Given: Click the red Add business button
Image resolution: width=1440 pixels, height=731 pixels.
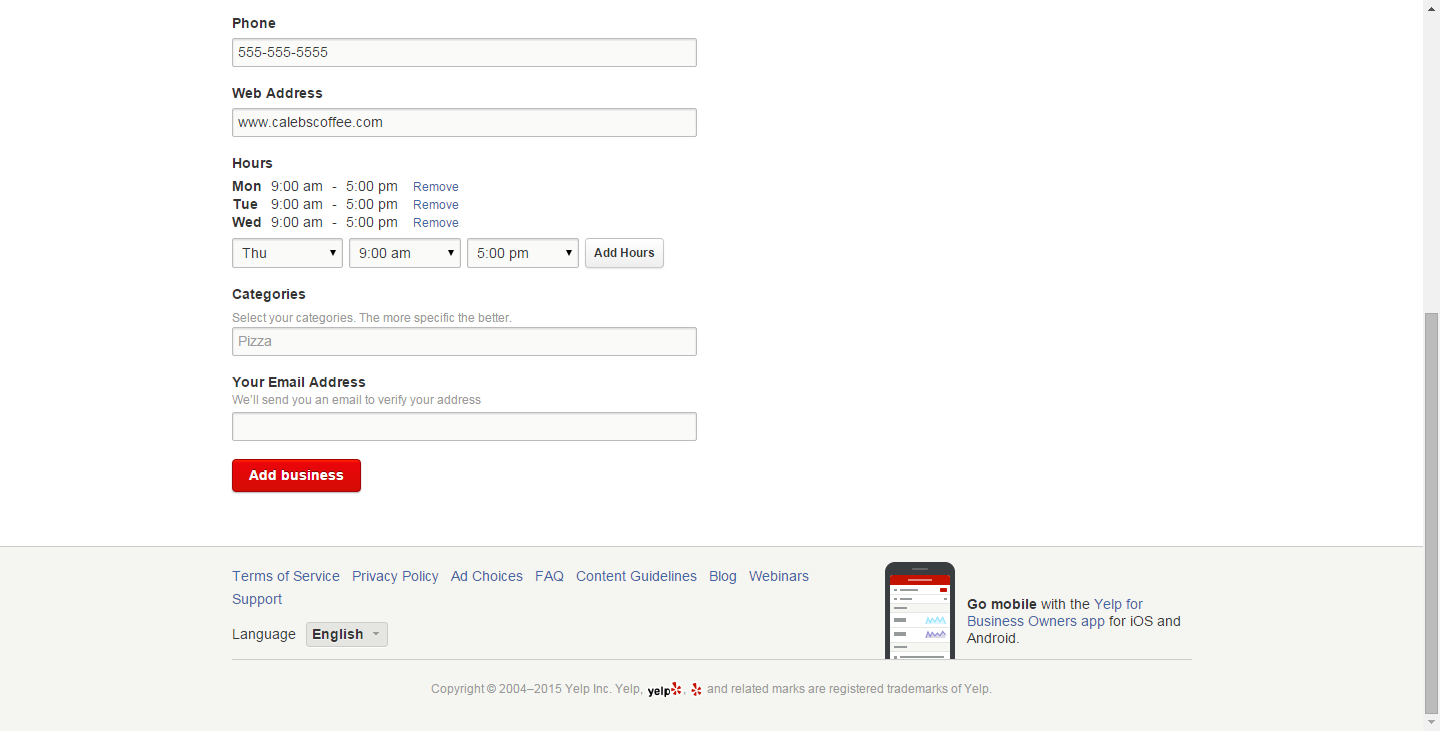Looking at the screenshot, I should (x=296, y=475).
